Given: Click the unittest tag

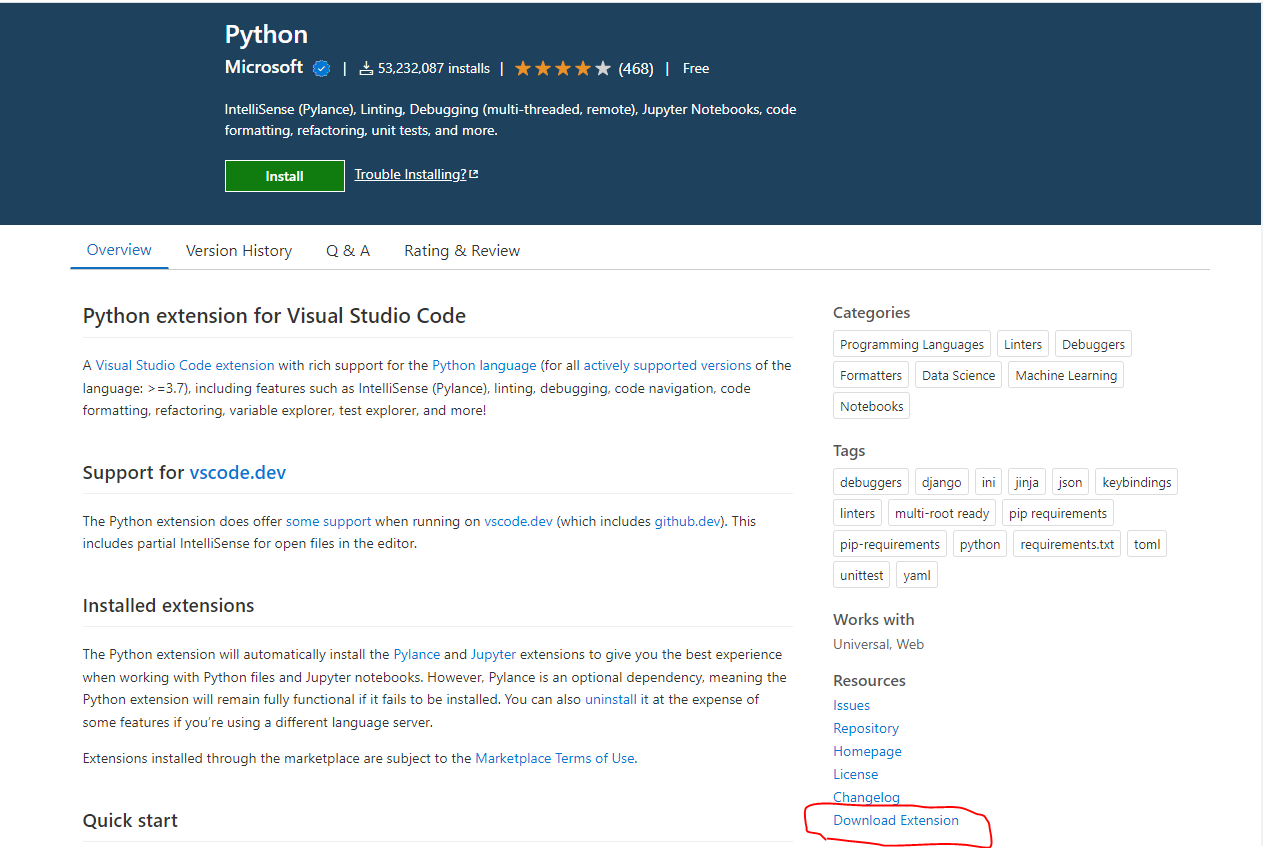Looking at the screenshot, I should tap(862, 575).
